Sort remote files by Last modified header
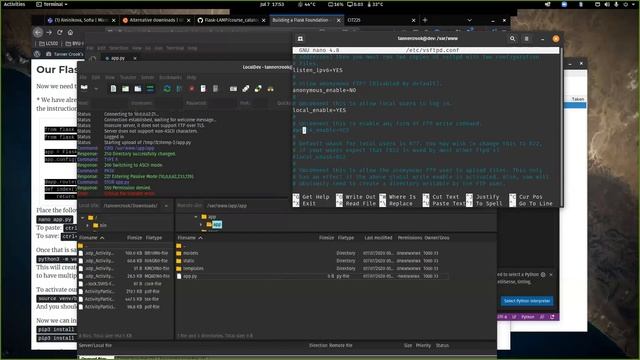 (x=378, y=238)
